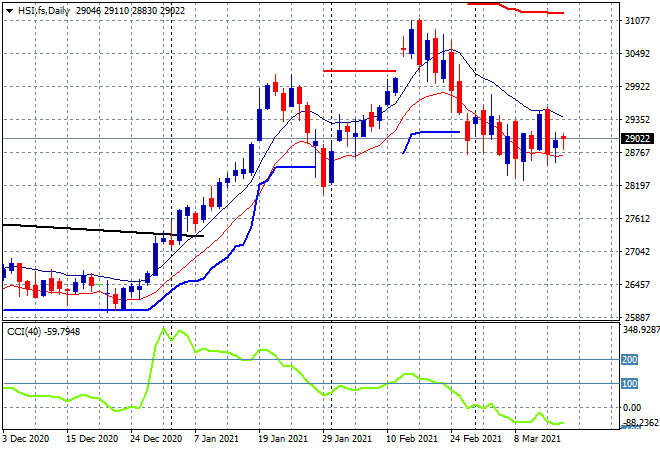Select the 31077 price axis label
The width and height of the screenshot is (660, 450).
(637, 21)
